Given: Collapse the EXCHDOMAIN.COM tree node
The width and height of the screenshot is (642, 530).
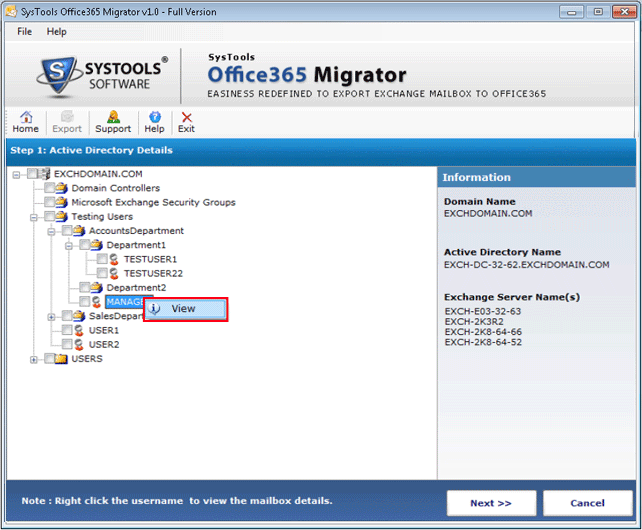Looking at the screenshot, I should [x=16, y=175].
